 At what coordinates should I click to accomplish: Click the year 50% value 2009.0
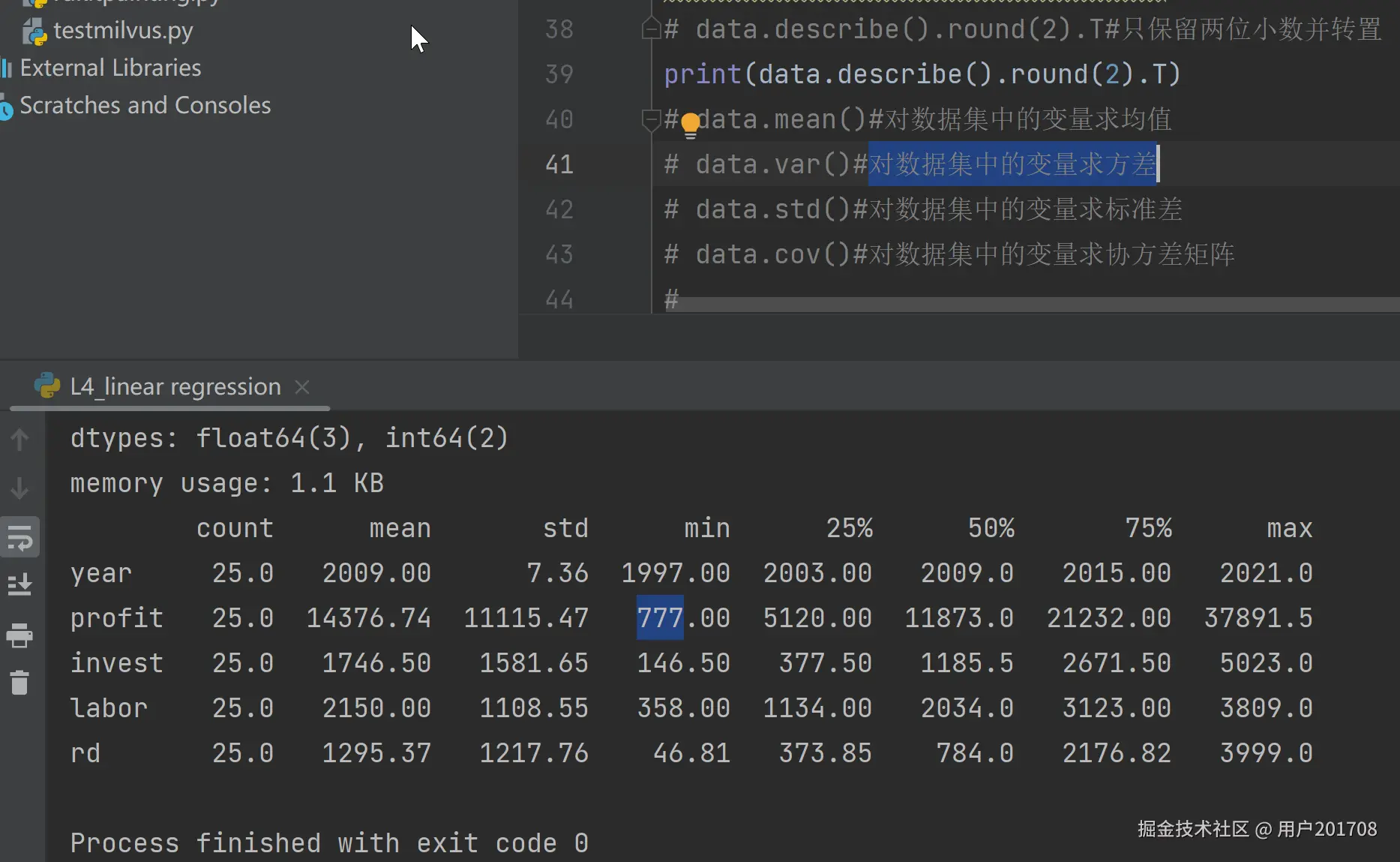coord(967,573)
